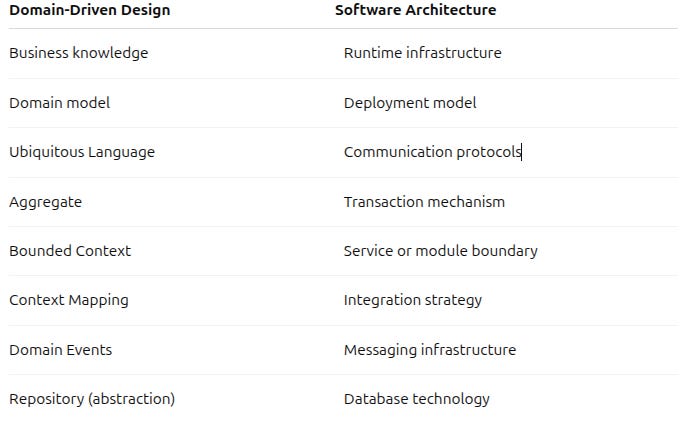Click the Domain model cell
This screenshot has height=429, width=688.
pos(60,103)
